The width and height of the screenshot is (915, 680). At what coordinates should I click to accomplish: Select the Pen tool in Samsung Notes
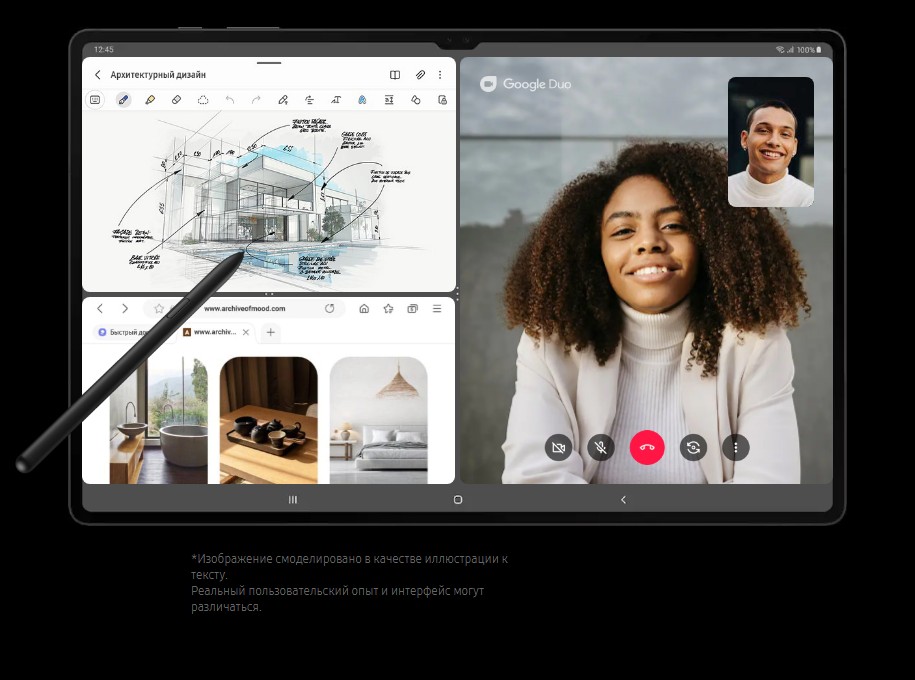(123, 100)
